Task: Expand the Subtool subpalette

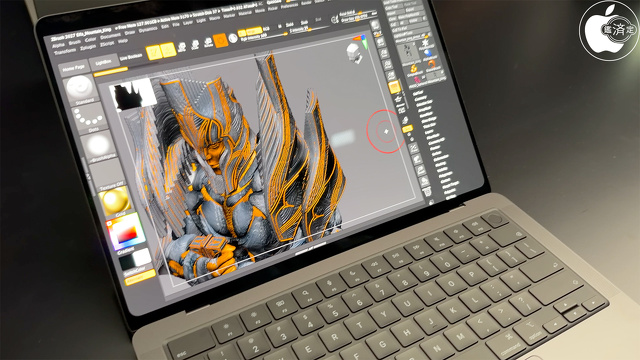Action: (418, 93)
